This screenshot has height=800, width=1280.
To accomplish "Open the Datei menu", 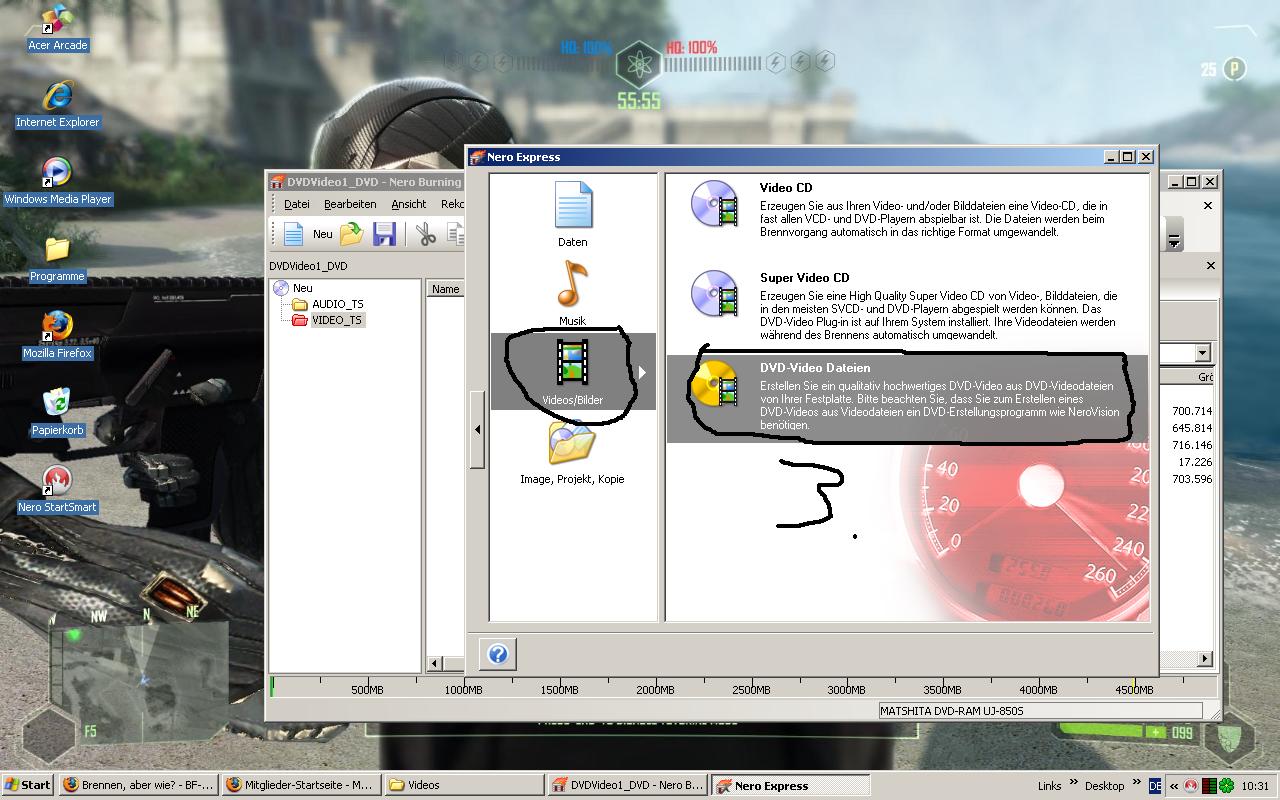I will click(297, 204).
